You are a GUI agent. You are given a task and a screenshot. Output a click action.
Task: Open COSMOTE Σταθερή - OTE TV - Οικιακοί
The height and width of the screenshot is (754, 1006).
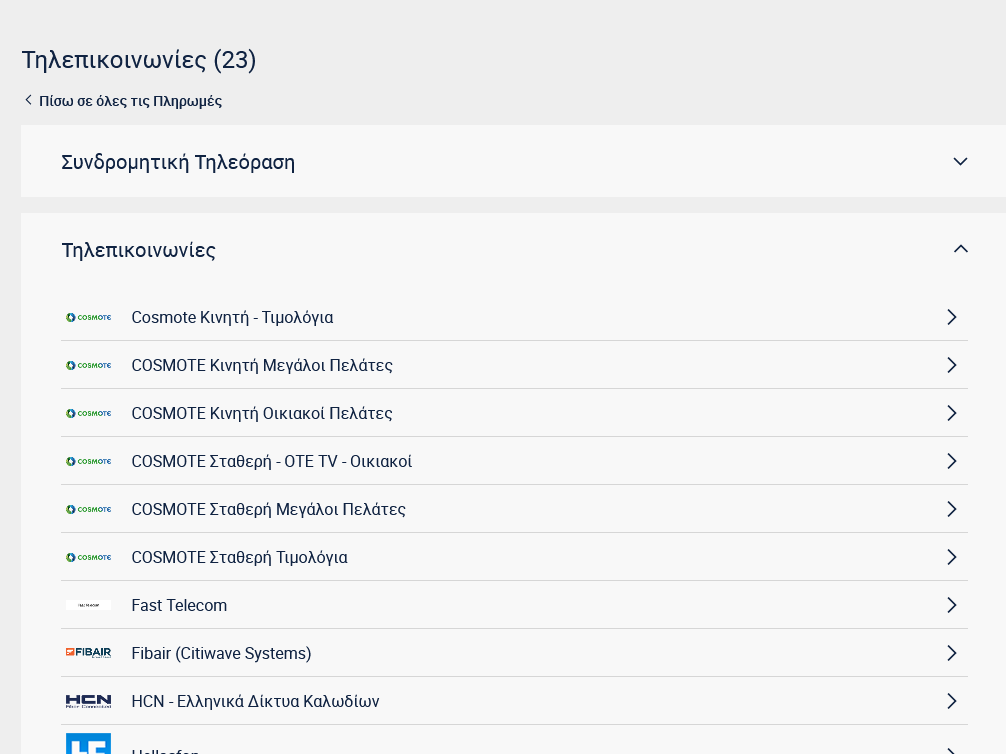tap(271, 461)
